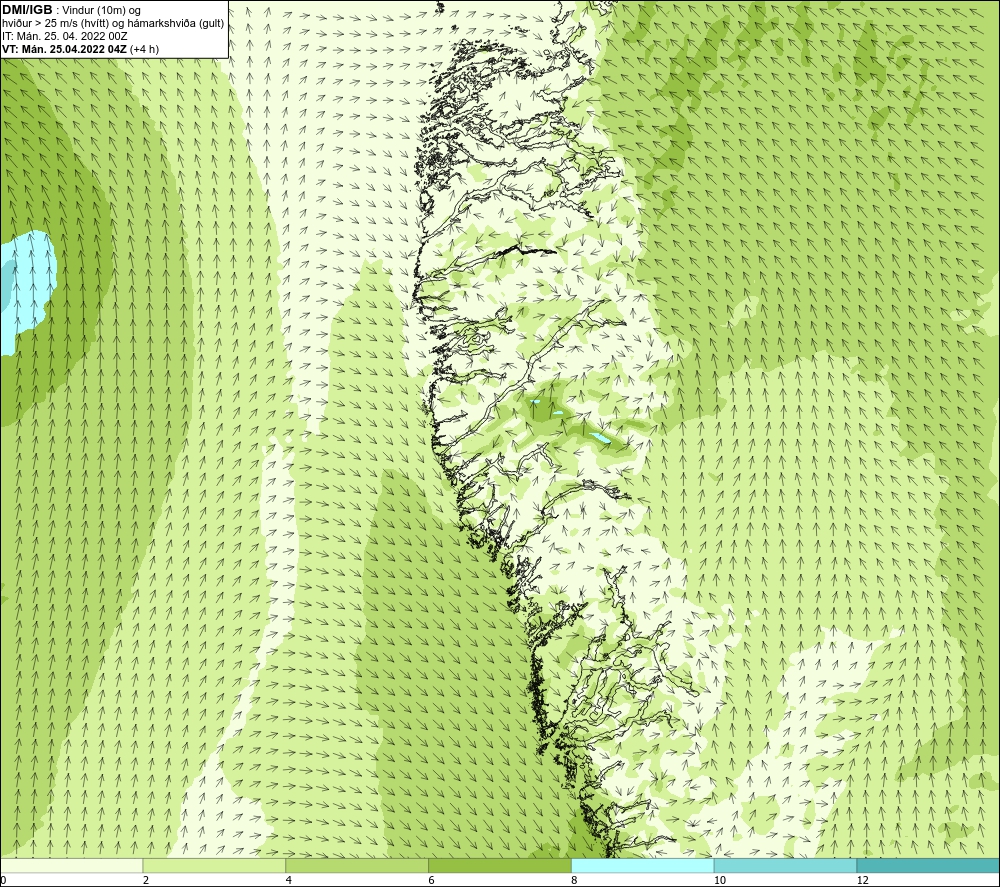Click the 2–4 m/s light green legend swatch
This screenshot has width=1000, height=887.
[x=214, y=865]
